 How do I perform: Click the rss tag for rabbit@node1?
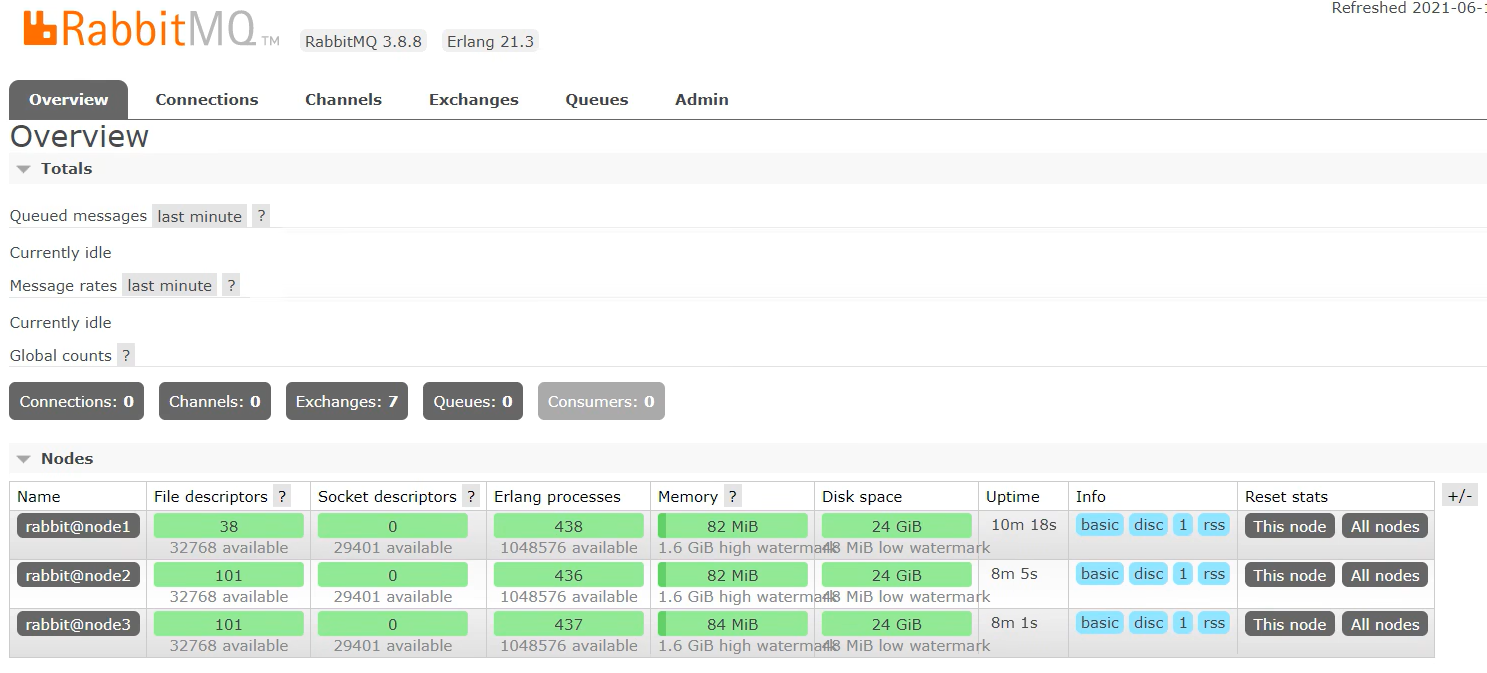pyautogui.click(x=1214, y=524)
